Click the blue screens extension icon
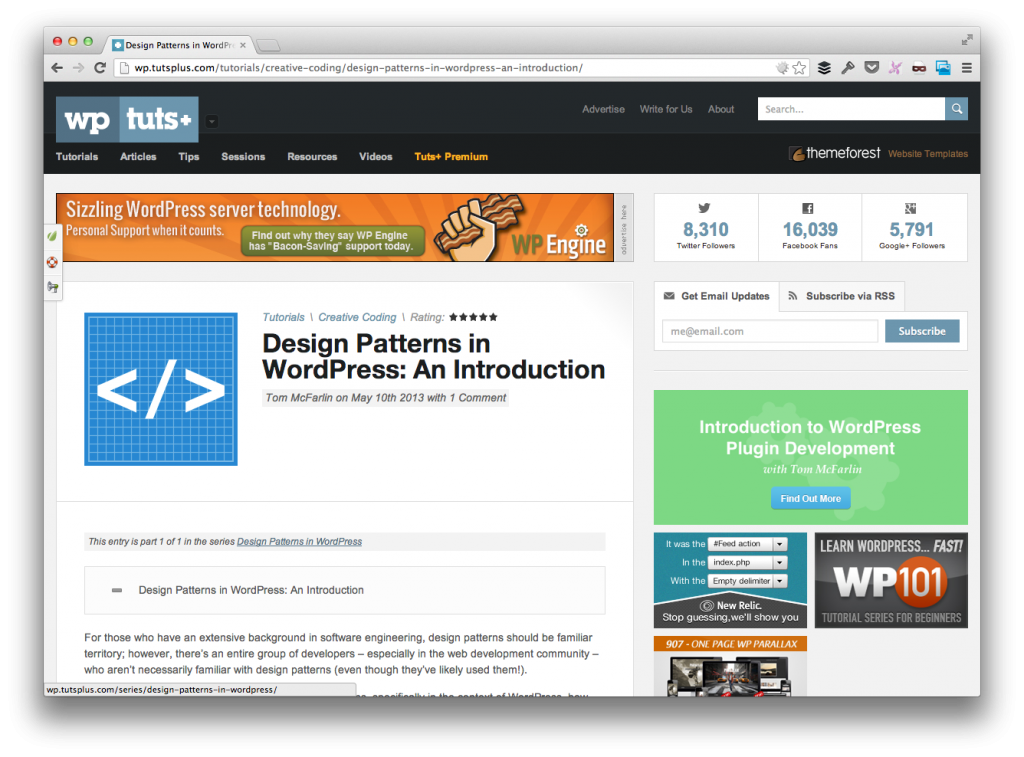The image size is (1024, 757). point(942,68)
